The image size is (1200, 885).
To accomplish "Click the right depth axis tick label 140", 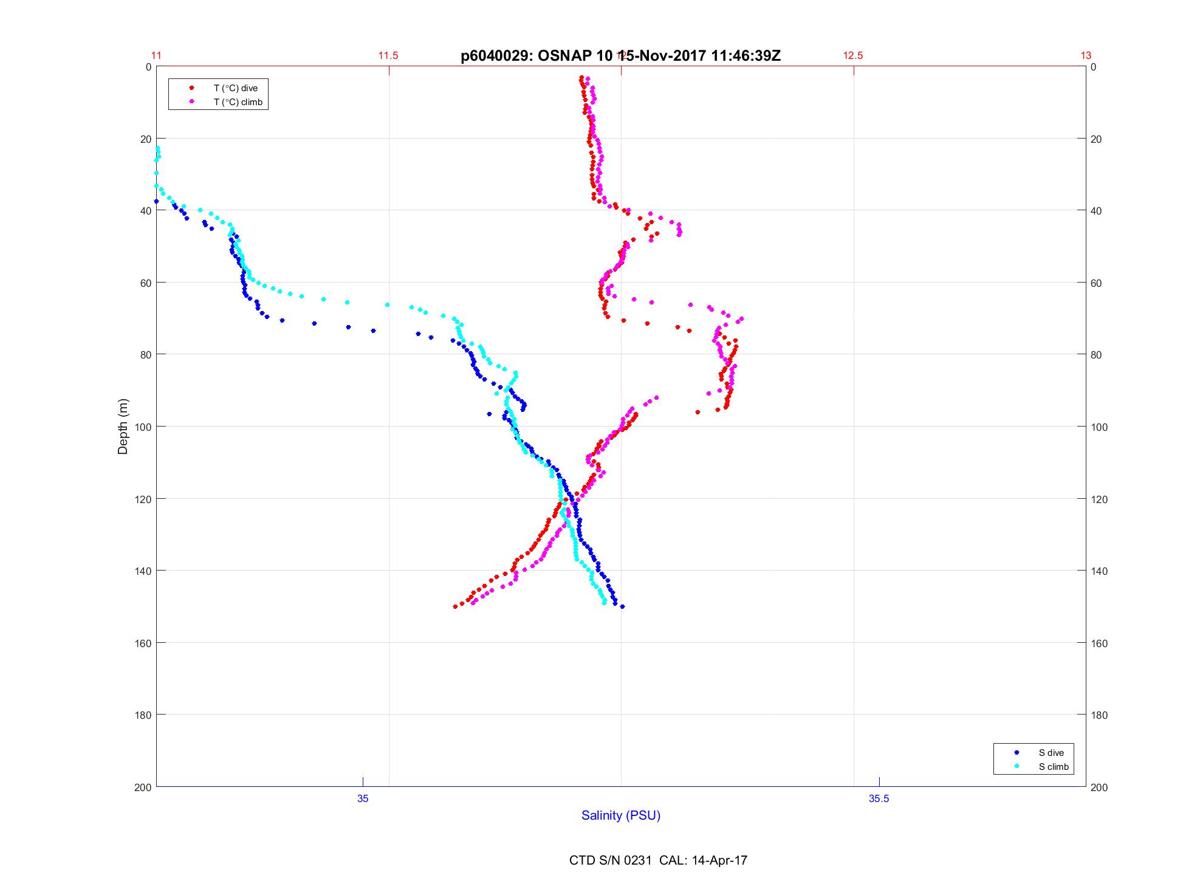I will 1100,571.
